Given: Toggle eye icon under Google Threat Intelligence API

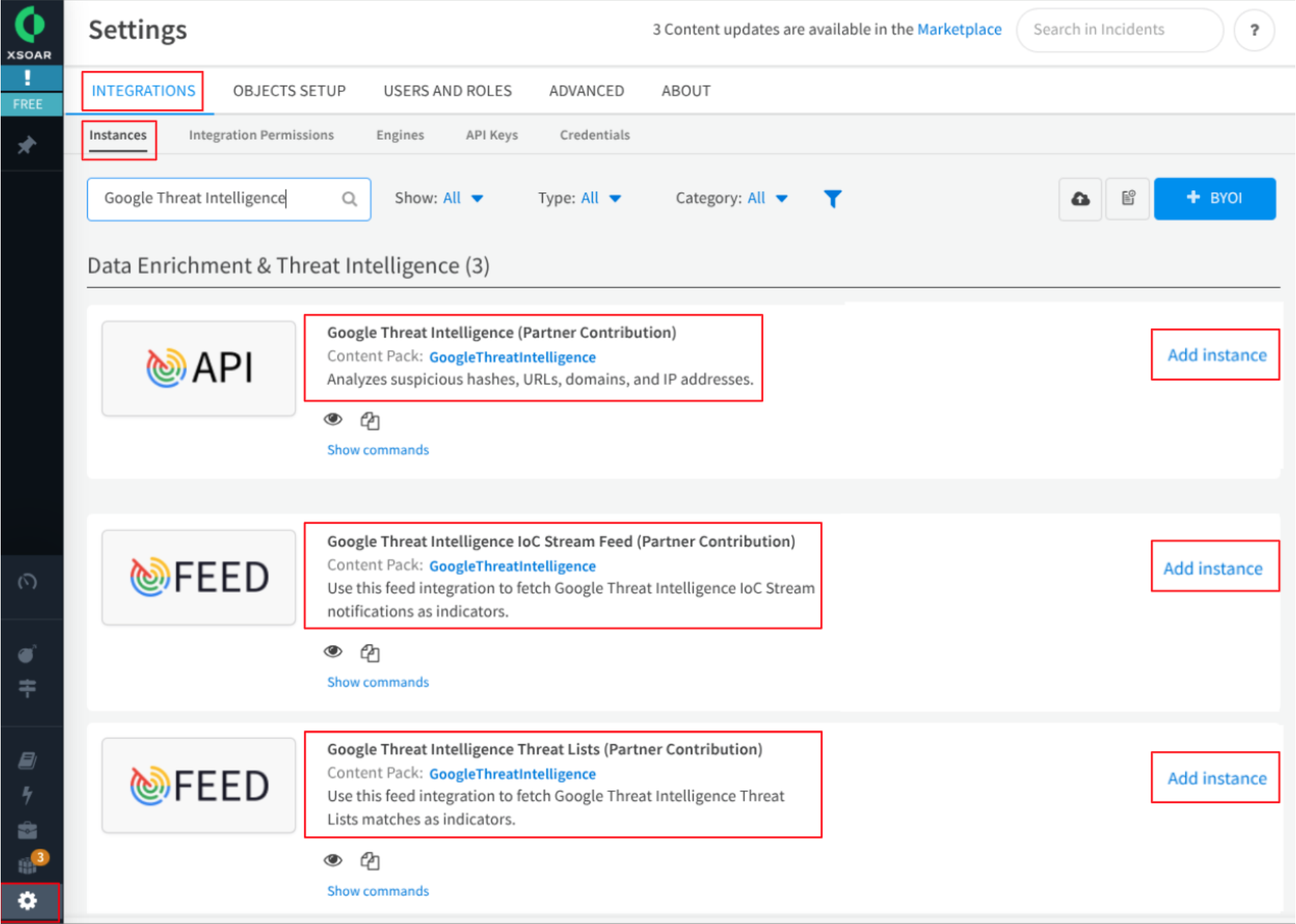Looking at the screenshot, I should pos(333,419).
